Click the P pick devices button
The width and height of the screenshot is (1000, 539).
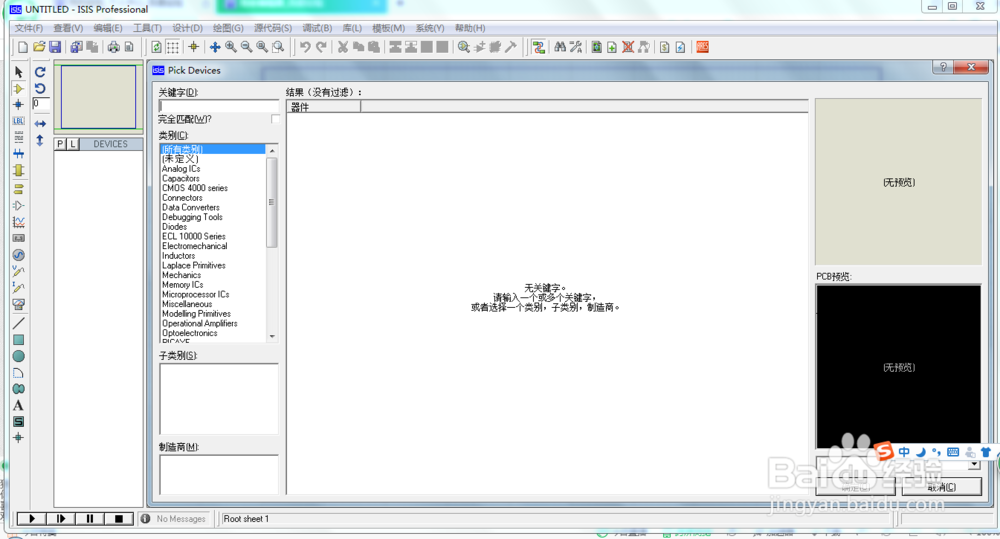tap(60, 144)
